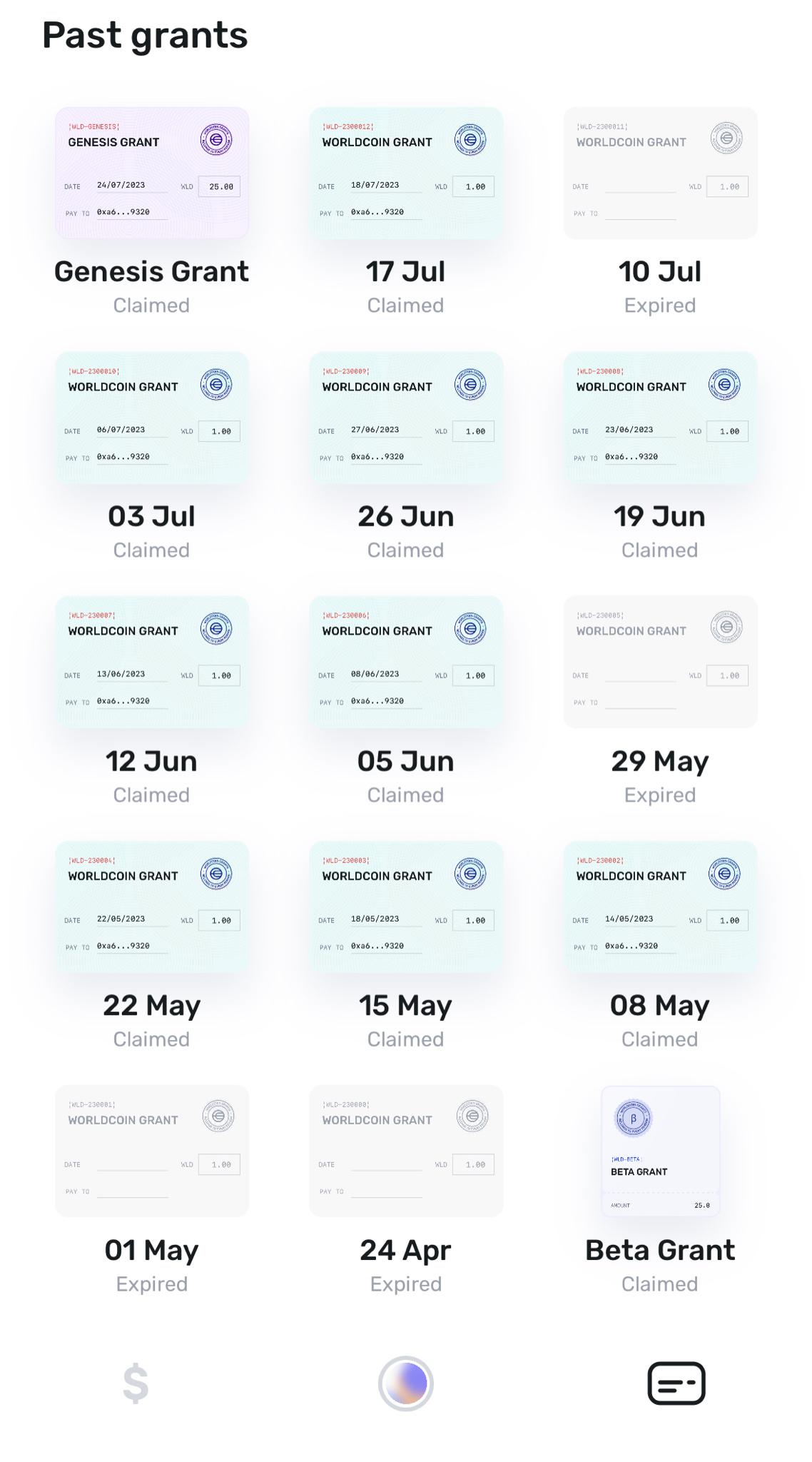Click the 01 May Expired status text
Screen dimensions: 812x1462
point(152,1284)
